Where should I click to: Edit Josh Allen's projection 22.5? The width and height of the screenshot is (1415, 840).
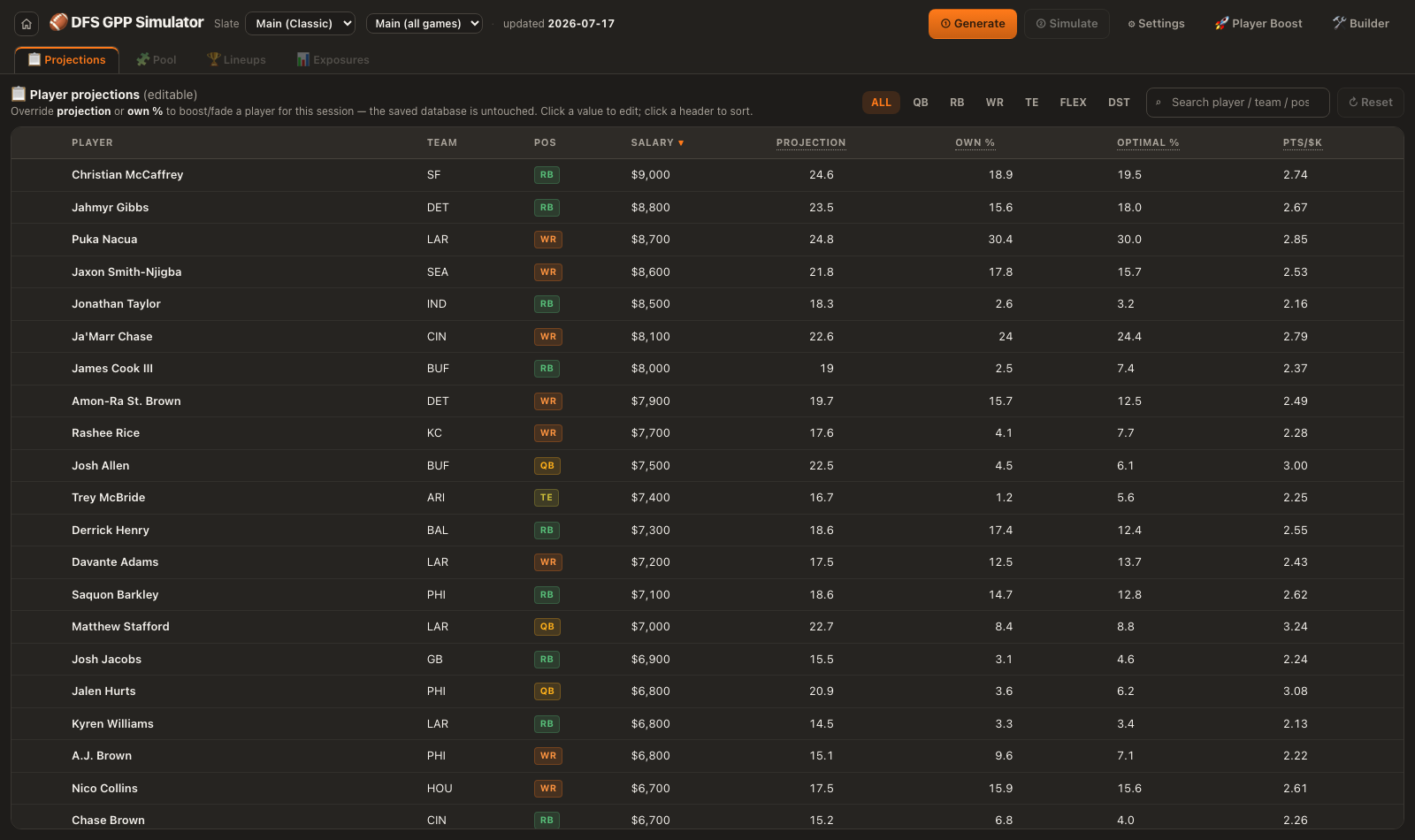point(822,466)
